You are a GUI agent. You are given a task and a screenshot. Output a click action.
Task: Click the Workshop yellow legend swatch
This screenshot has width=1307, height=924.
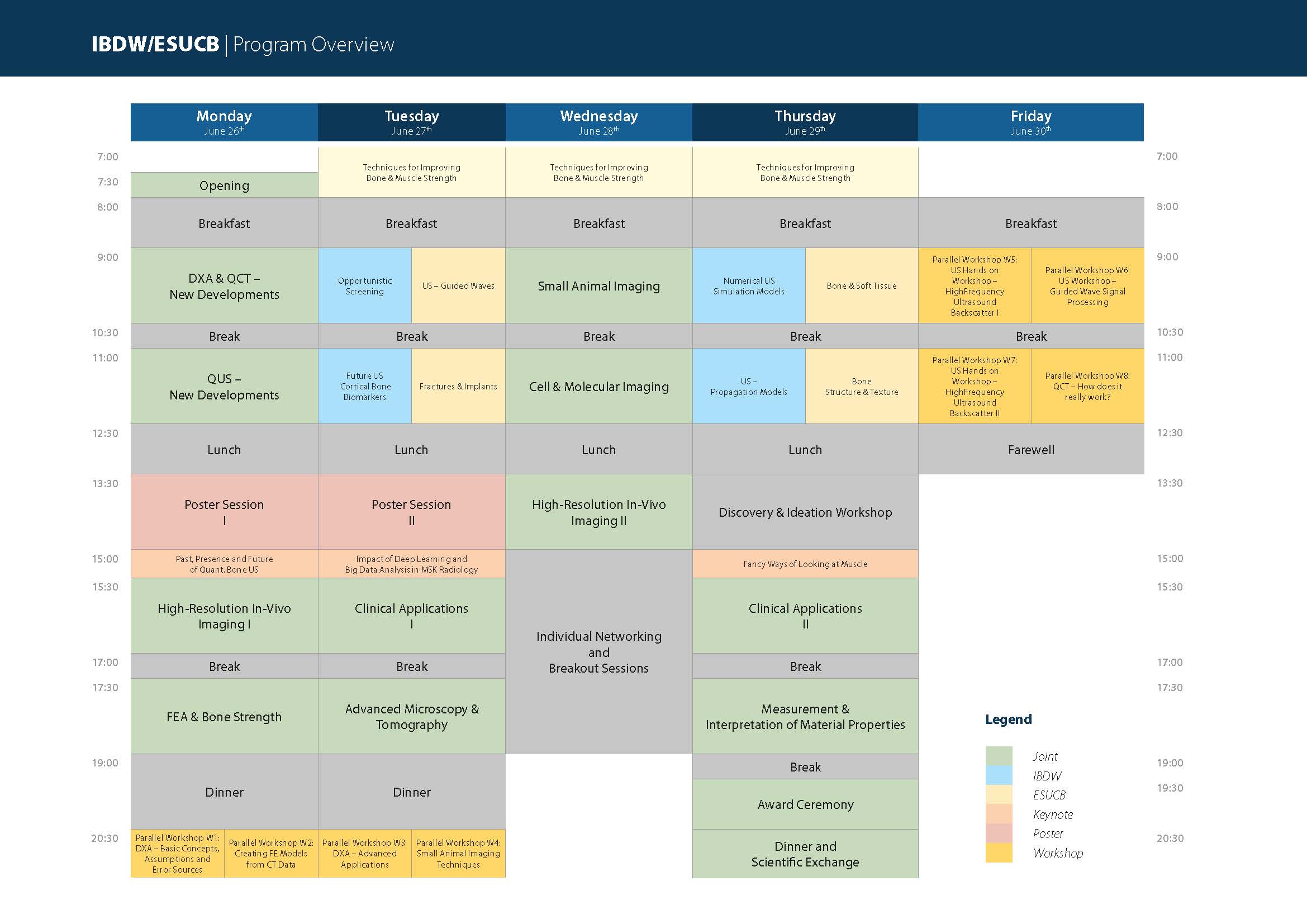coord(999,852)
